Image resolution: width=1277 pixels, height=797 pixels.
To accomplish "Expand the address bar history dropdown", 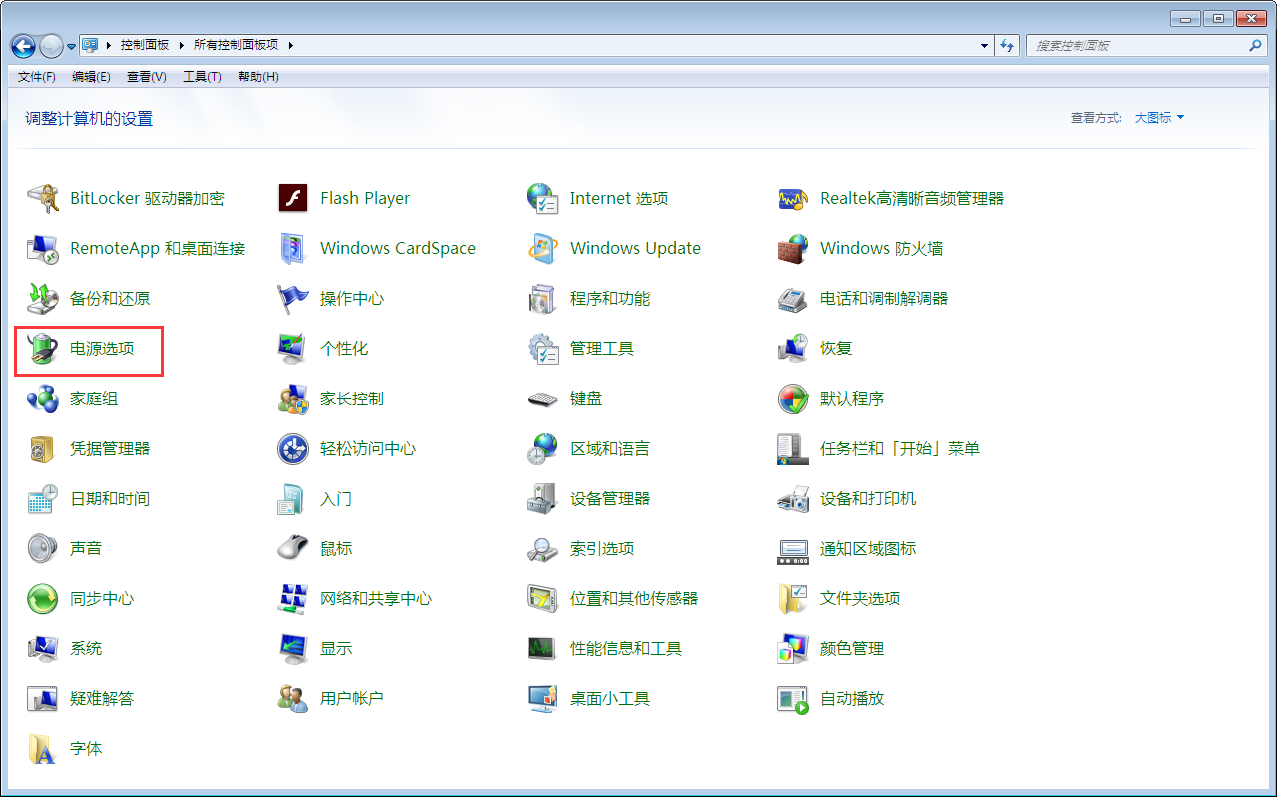I will (983, 45).
